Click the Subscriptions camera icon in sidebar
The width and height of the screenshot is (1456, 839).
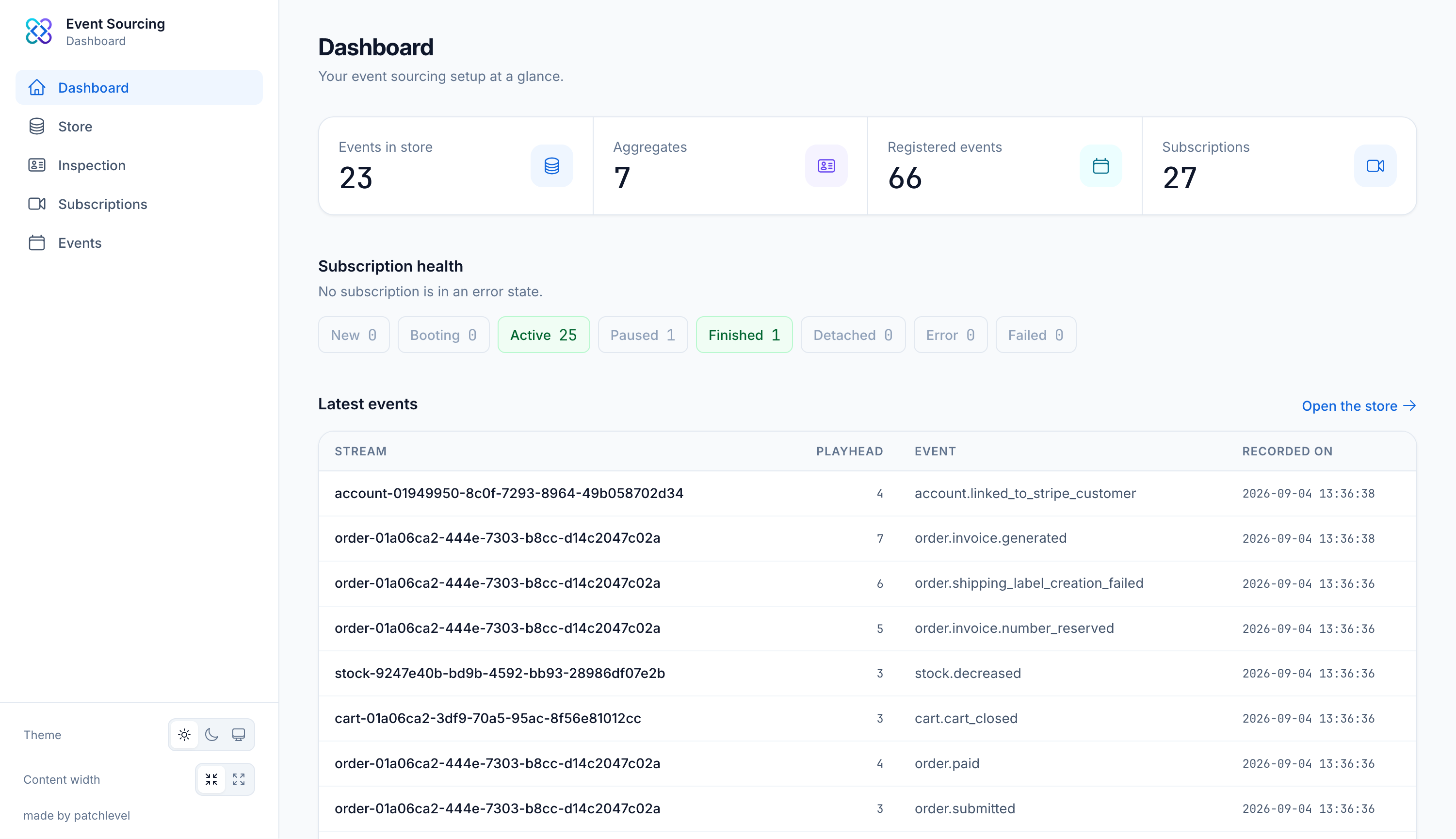pyautogui.click(x=37, y=204)
